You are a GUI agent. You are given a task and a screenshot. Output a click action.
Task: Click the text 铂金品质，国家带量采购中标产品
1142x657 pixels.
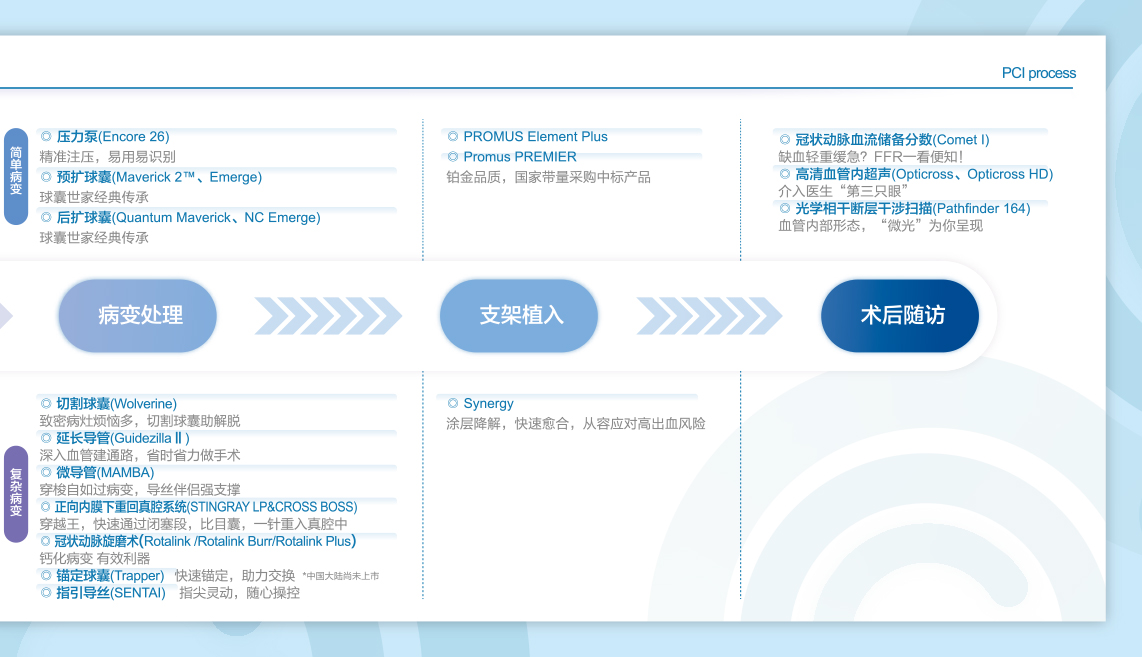click(548, 177)
